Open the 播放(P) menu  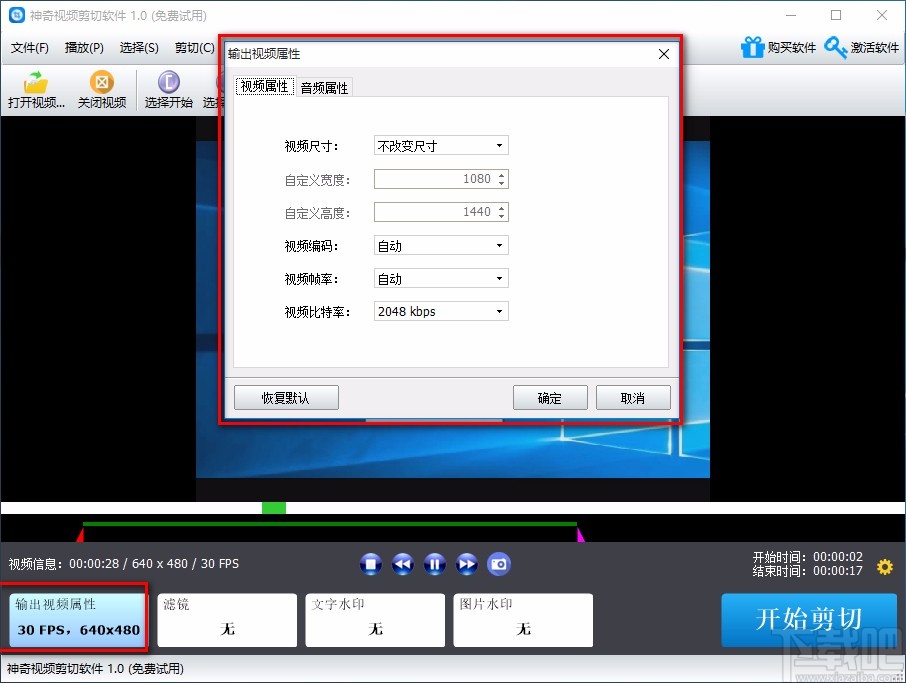pos(84,47)
